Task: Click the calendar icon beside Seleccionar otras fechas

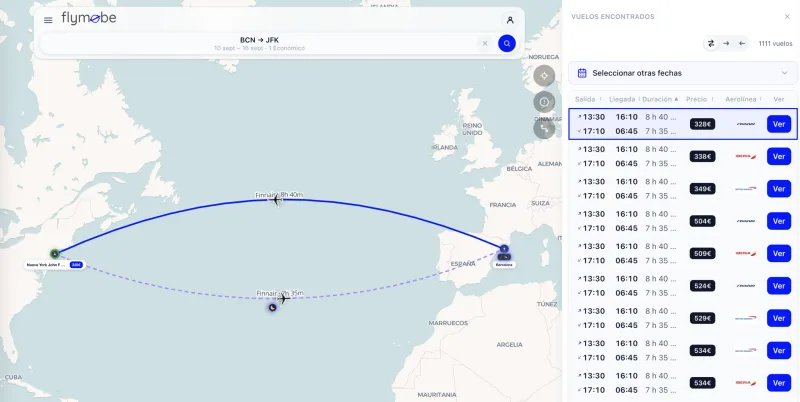Action: click(582, 73)
